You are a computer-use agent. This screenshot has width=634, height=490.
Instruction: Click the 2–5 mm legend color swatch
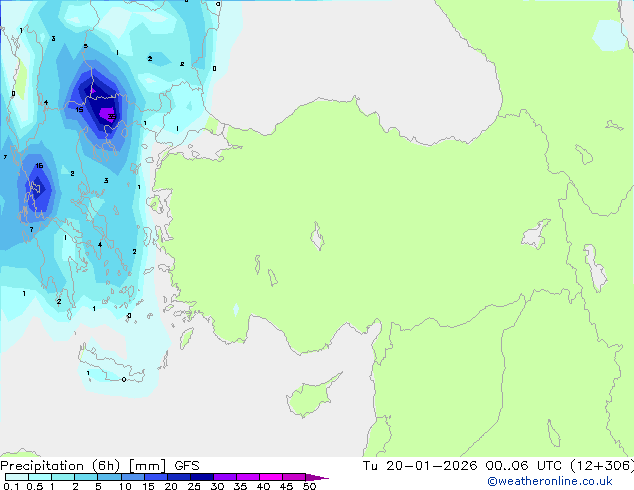(86, 477)
